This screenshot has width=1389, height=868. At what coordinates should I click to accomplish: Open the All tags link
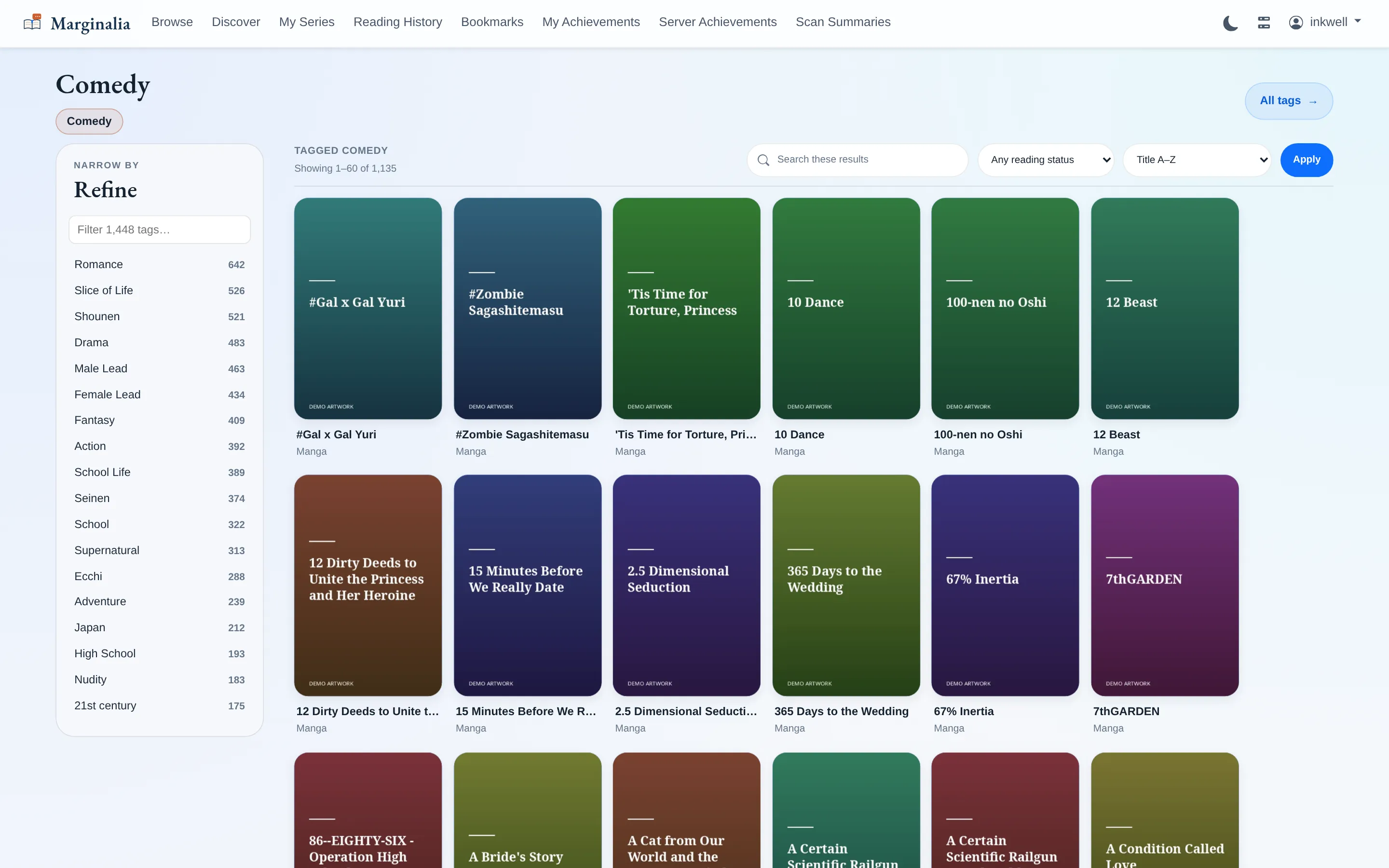tap(1289, 101)
